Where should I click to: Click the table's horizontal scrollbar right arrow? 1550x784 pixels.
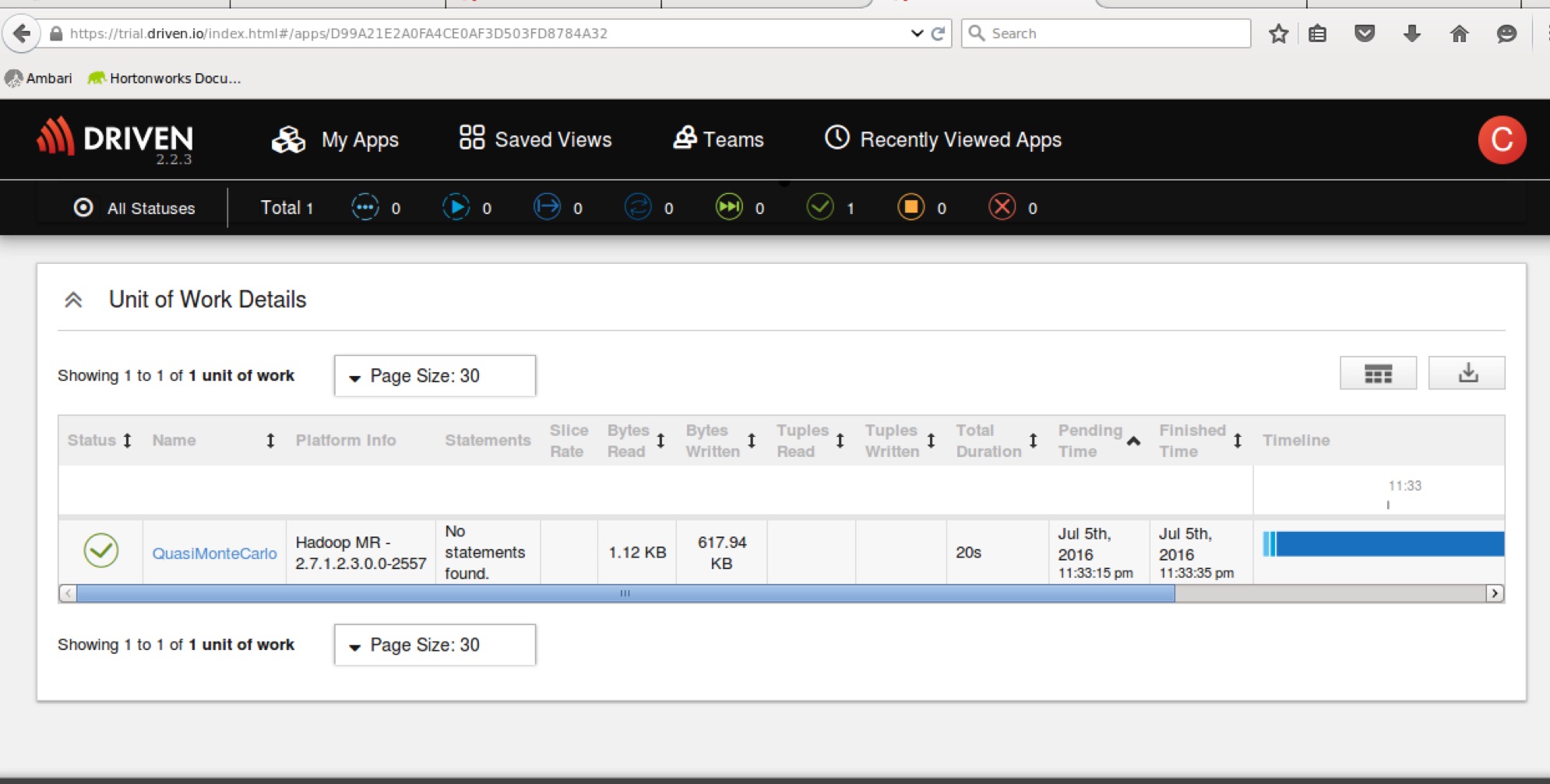click(1495, 592)
